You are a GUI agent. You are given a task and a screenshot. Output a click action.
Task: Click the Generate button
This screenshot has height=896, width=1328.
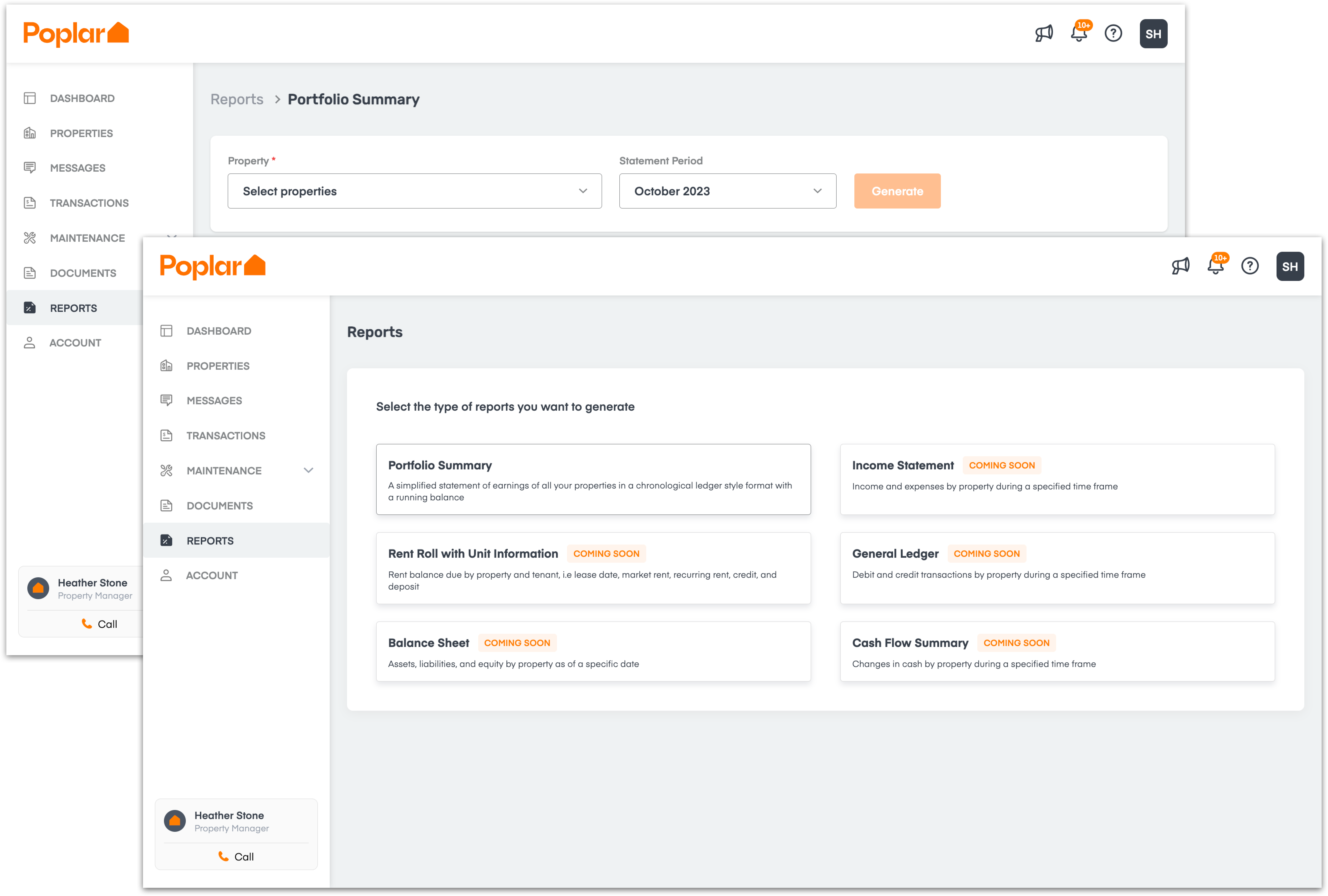click(897, 191)
